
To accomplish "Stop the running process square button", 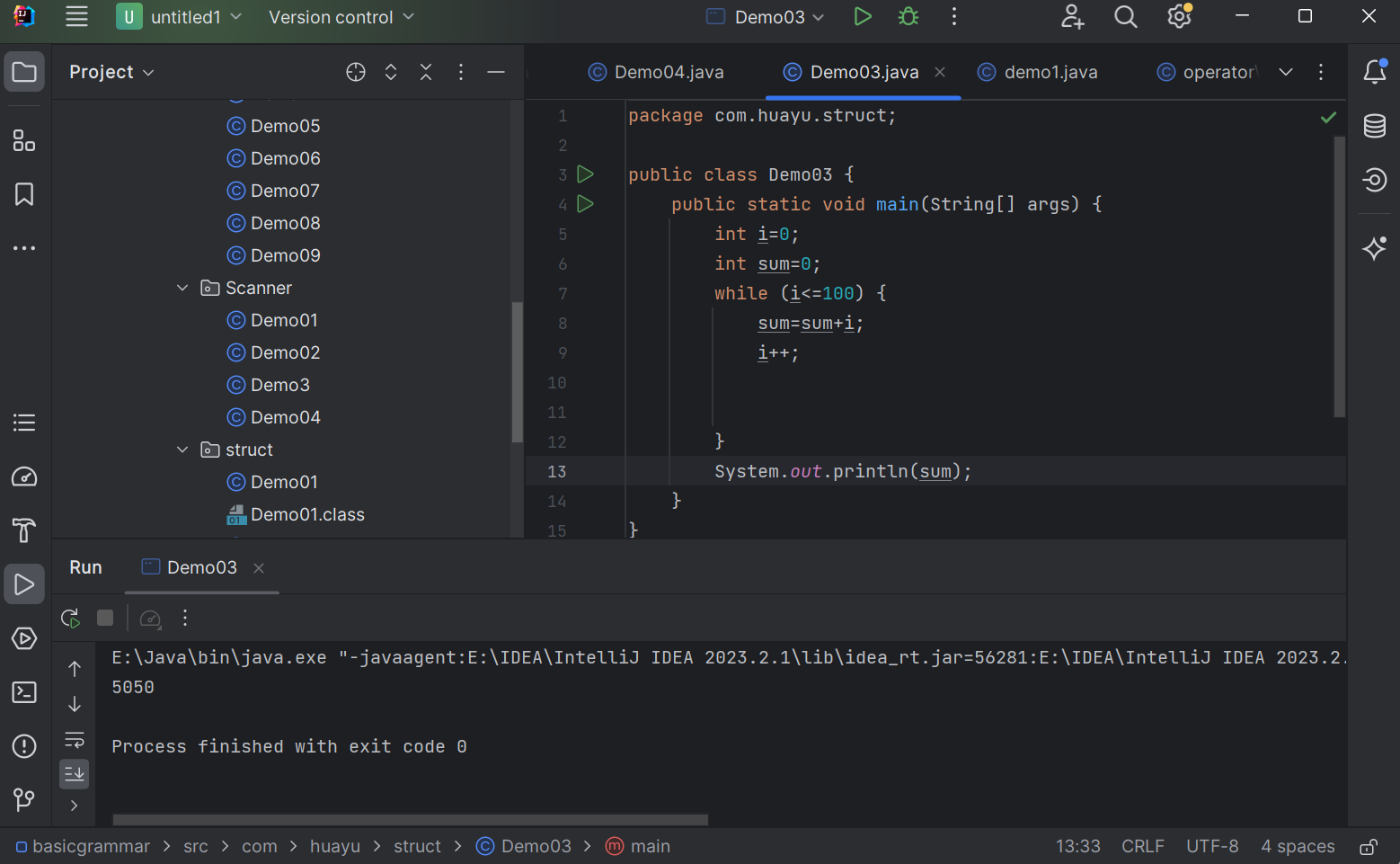I will pyautogui.click(x=105, y=619).
